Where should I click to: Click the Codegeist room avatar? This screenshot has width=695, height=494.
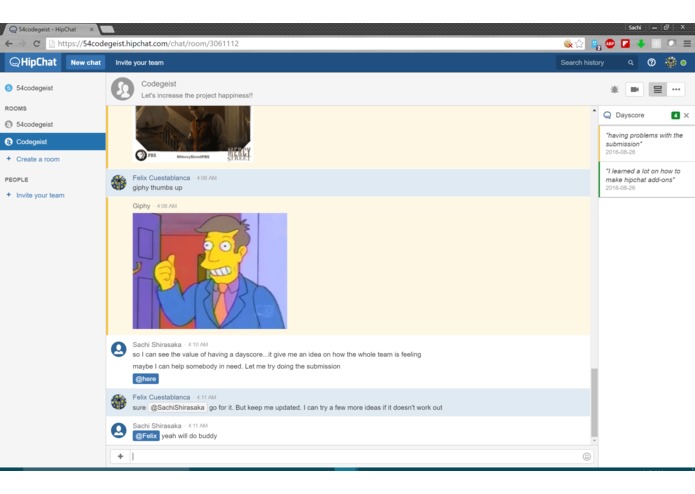[x=122, y=89]
